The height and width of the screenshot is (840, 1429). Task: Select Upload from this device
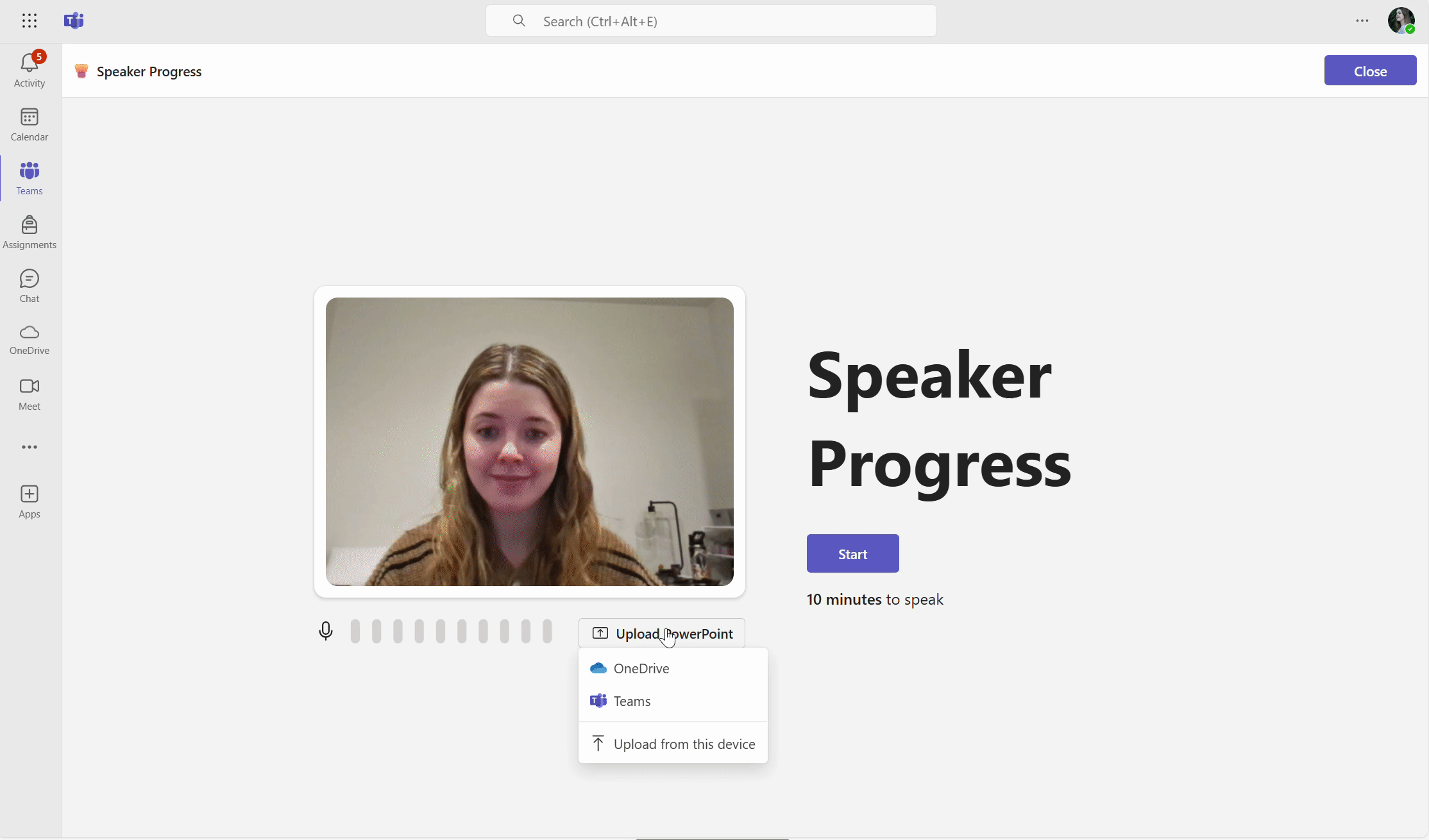[684, 744]
